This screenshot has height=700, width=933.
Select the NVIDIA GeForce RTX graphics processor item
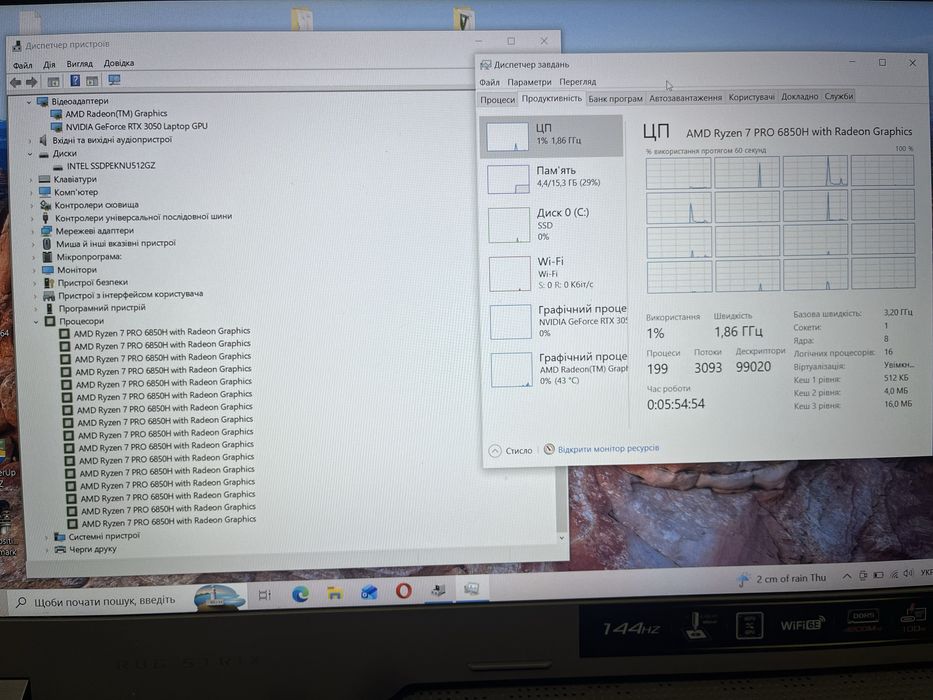tap(555, 321)
